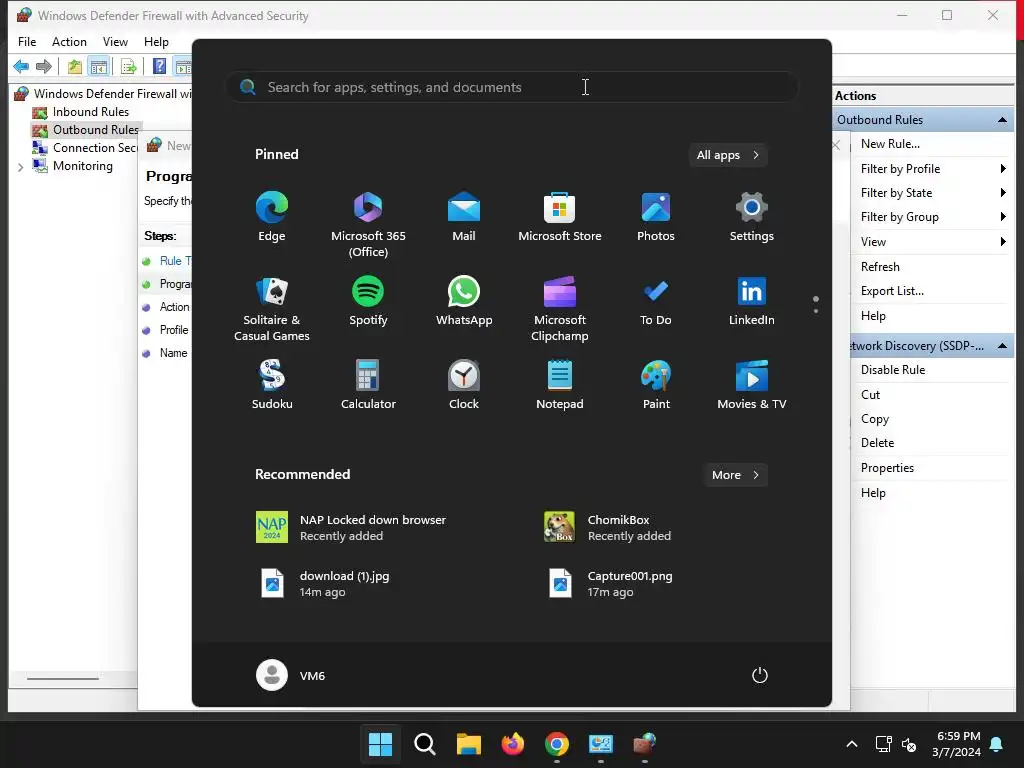Viewport: 1024px width, 768px height.
Task: Open the Help menu in Firewall window
Action: tap(156, 42)
